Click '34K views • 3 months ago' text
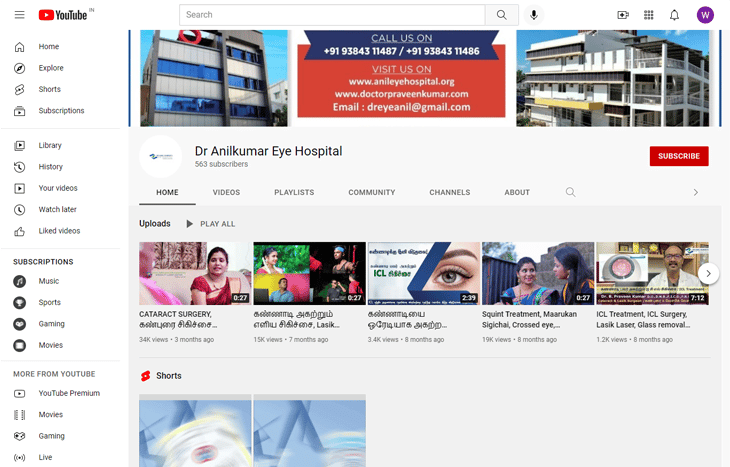The height and width of the screenshot is (467, 730). coord(176,339)
